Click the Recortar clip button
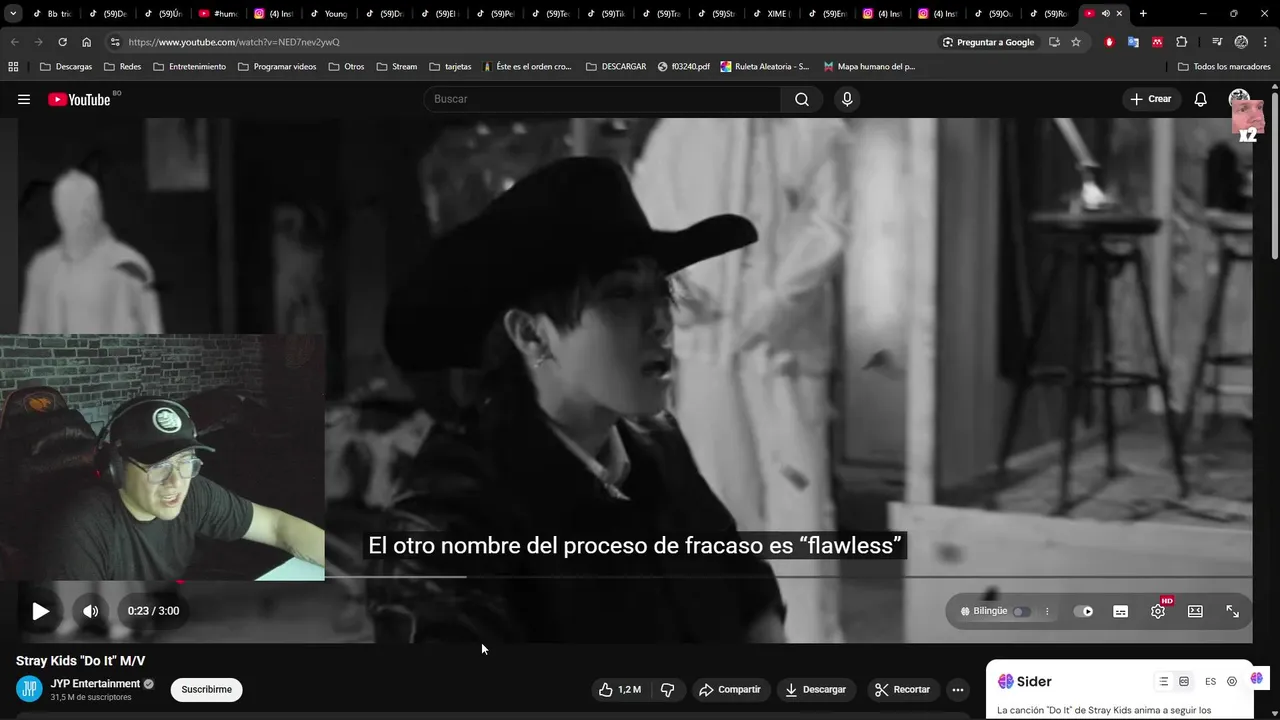Screen dimensions: 1280x720 tap(903, 689)
